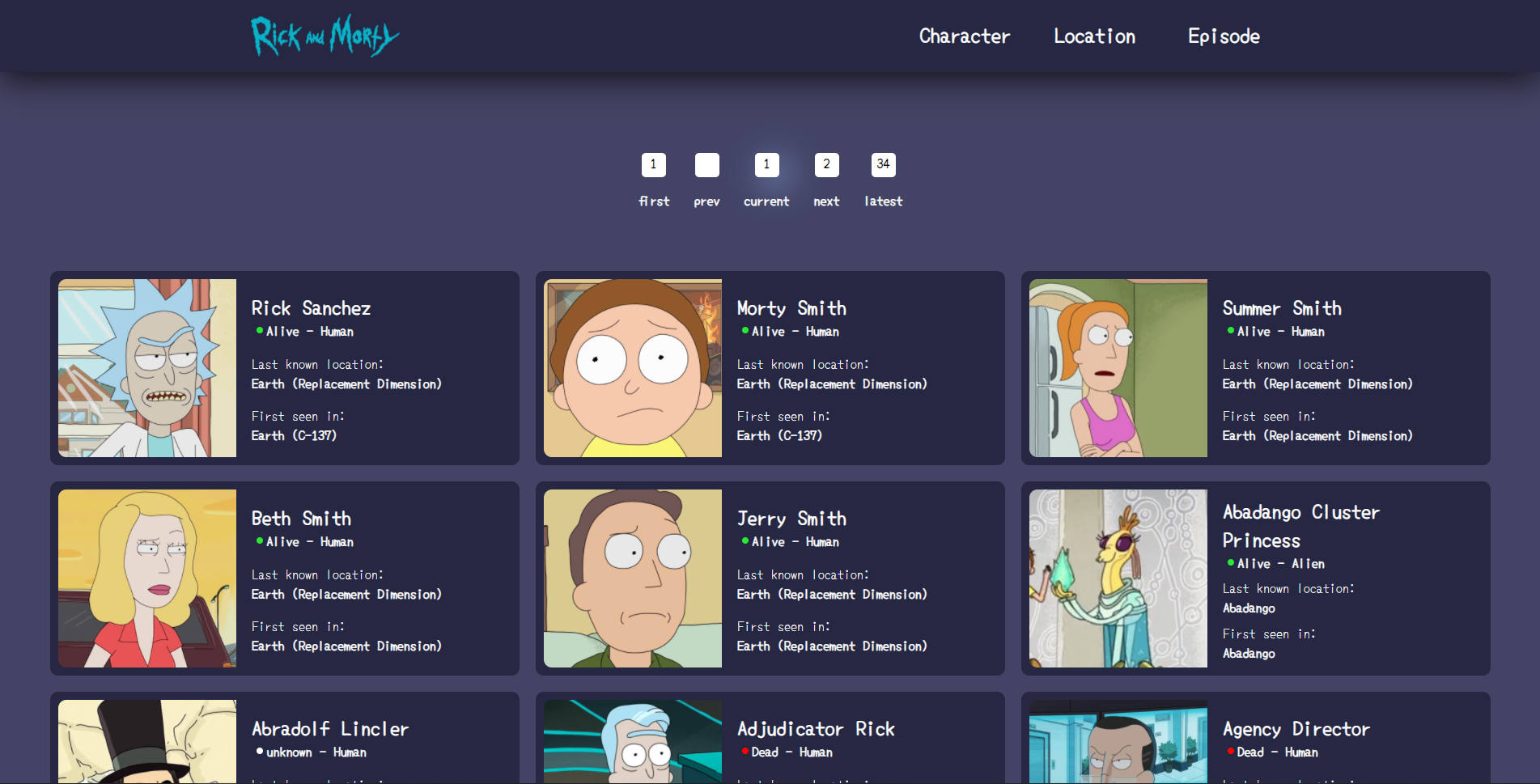Viewport: 1540px width, 784px height.
Task: Select the Morty Smith name heading
Action: tap(791, 308)
